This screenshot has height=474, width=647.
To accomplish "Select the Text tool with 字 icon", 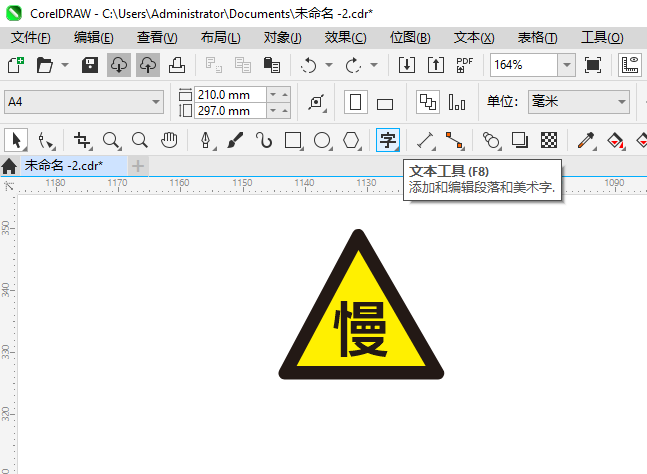I will tap(388, 140).
